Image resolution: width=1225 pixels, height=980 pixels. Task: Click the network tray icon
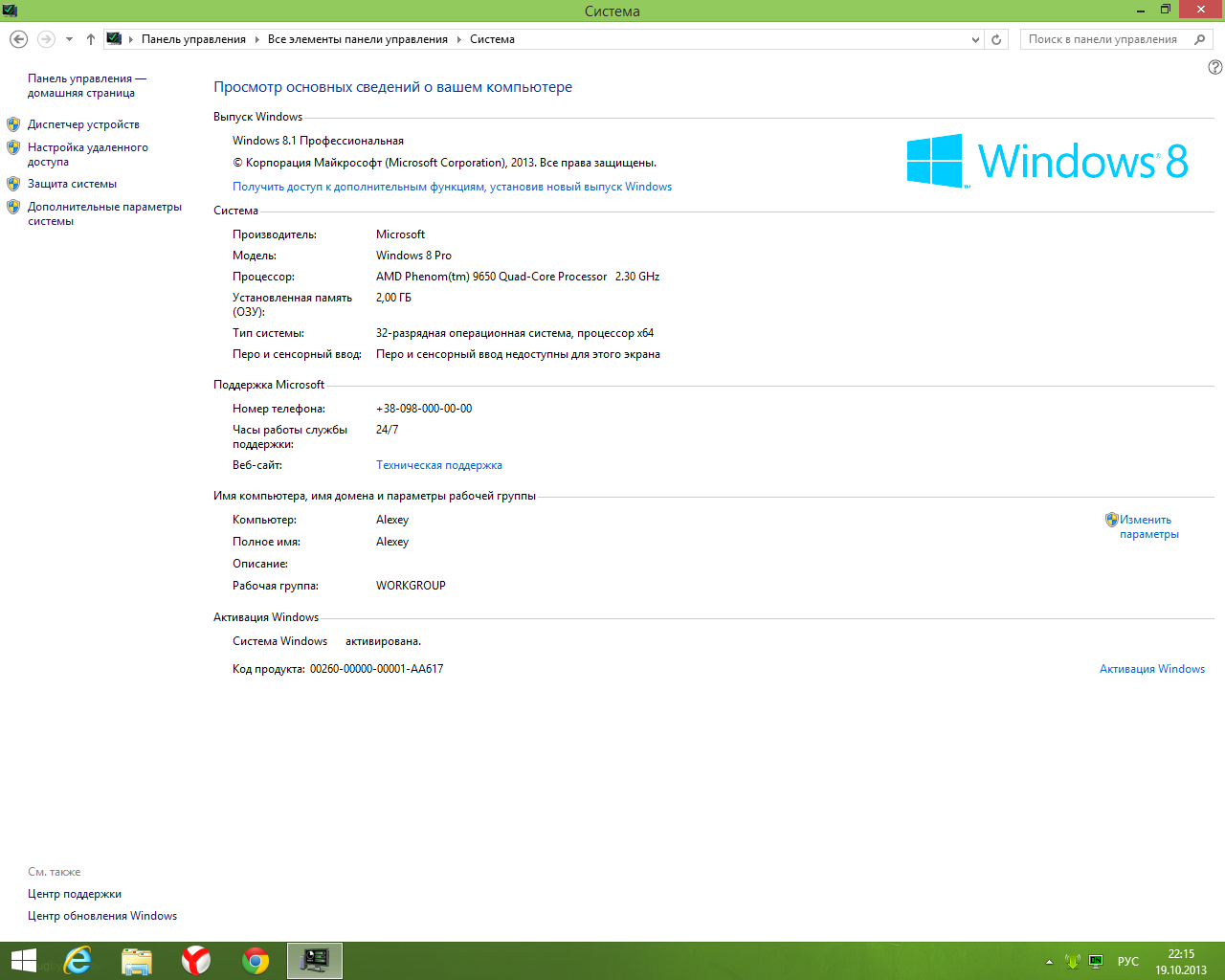click(1096, 961)
